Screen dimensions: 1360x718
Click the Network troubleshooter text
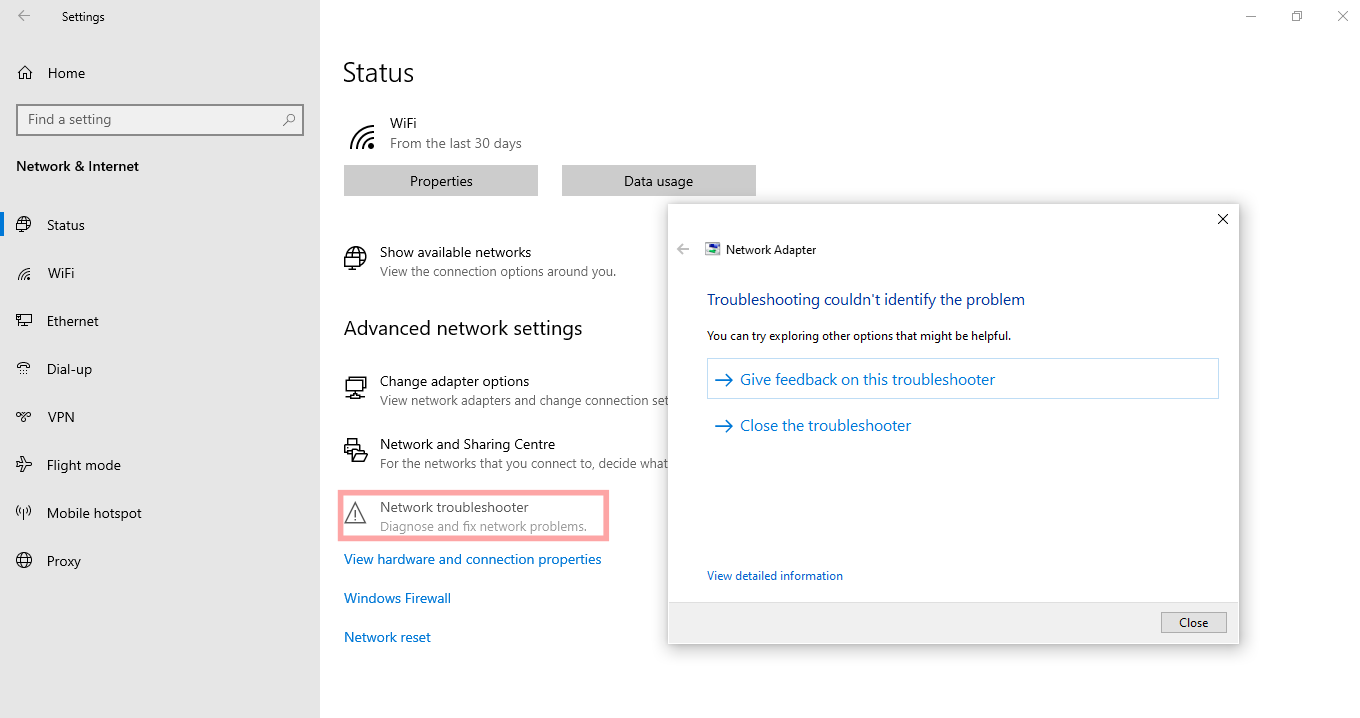[x=454, y=507]
